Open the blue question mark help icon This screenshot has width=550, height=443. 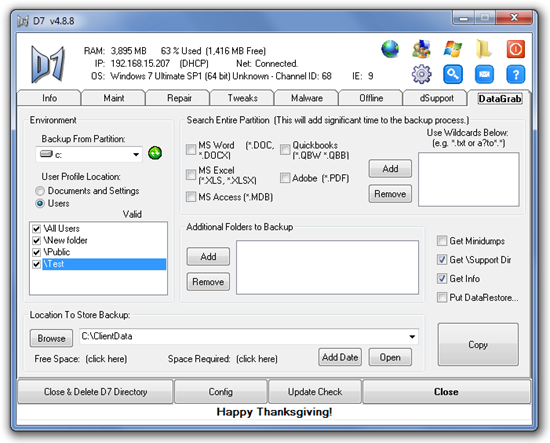[x=516, y=74]
